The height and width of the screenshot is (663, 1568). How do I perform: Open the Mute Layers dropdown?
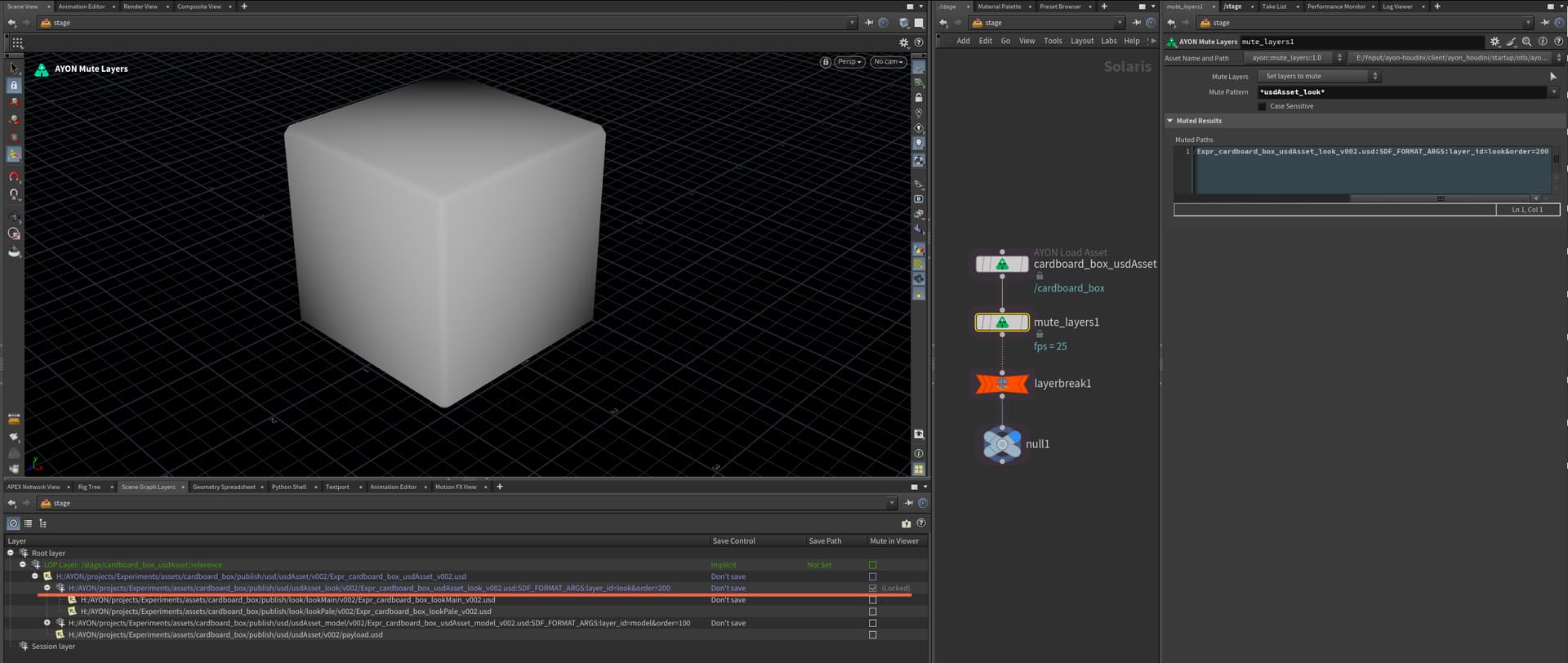(1318, 77)
